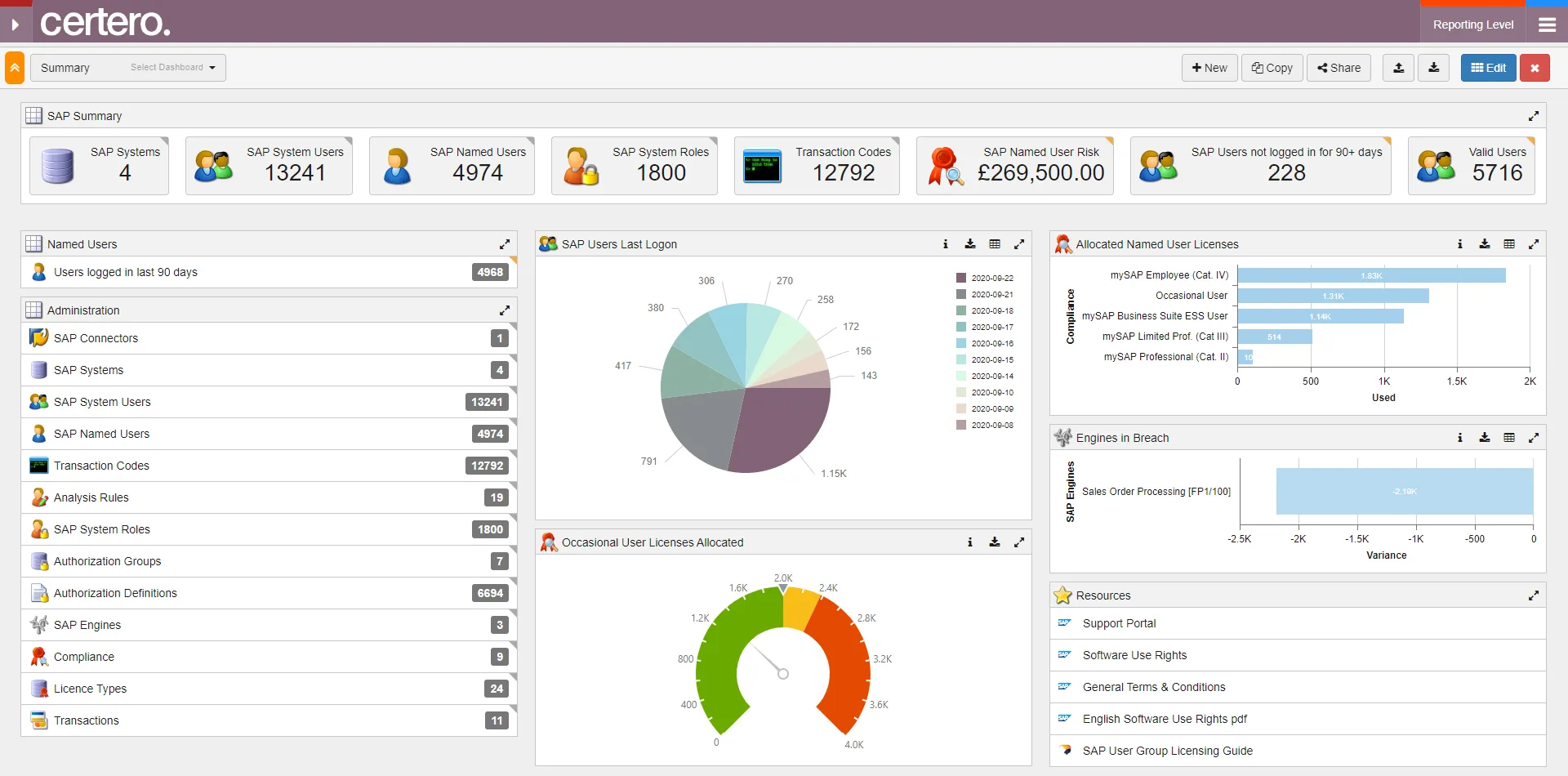1568x776 pixels.
Task: Download SAP Users Last Logon chart
Action: click(970, 243)
